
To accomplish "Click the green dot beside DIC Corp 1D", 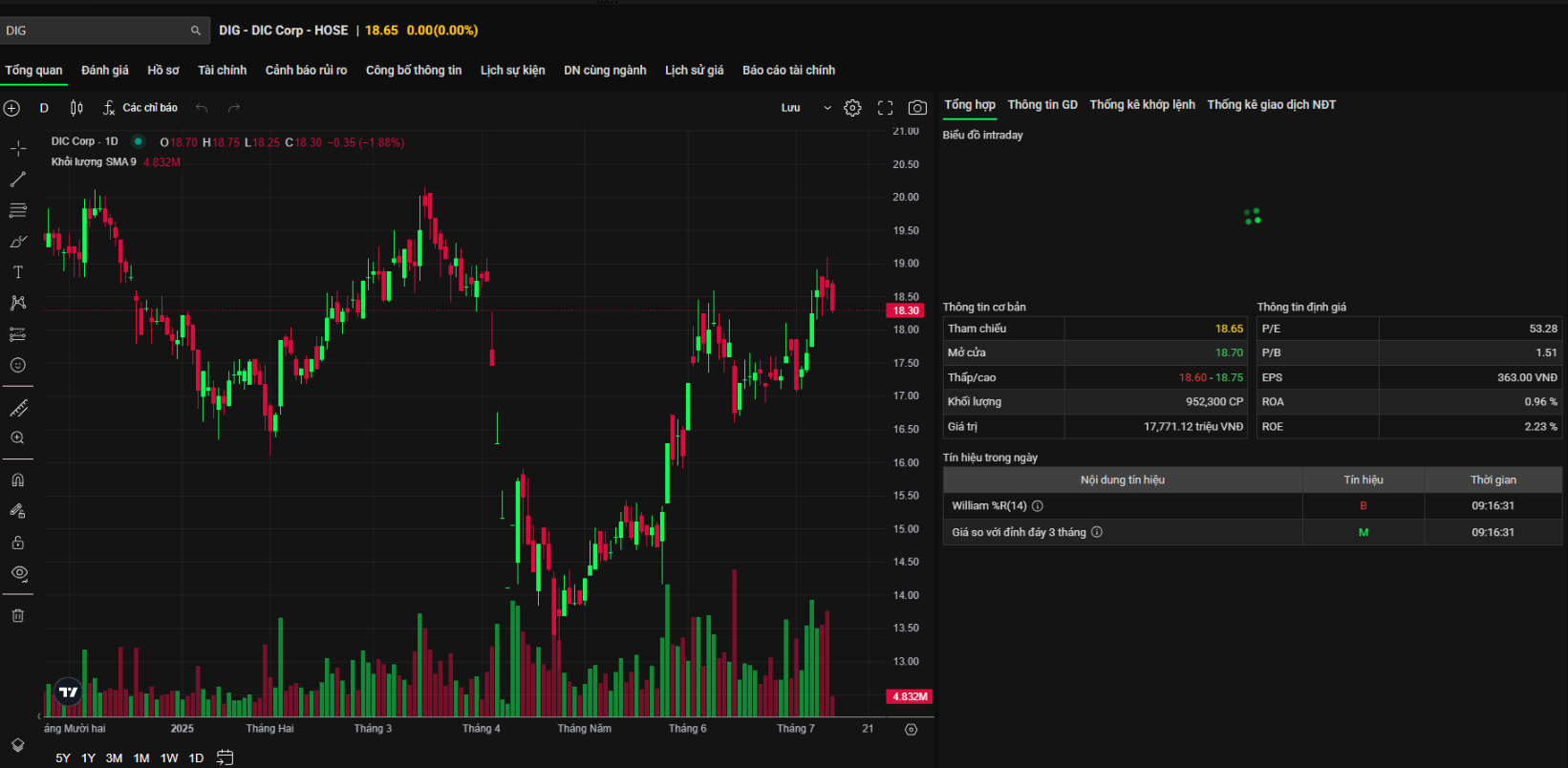I will [x=139, y=141].
